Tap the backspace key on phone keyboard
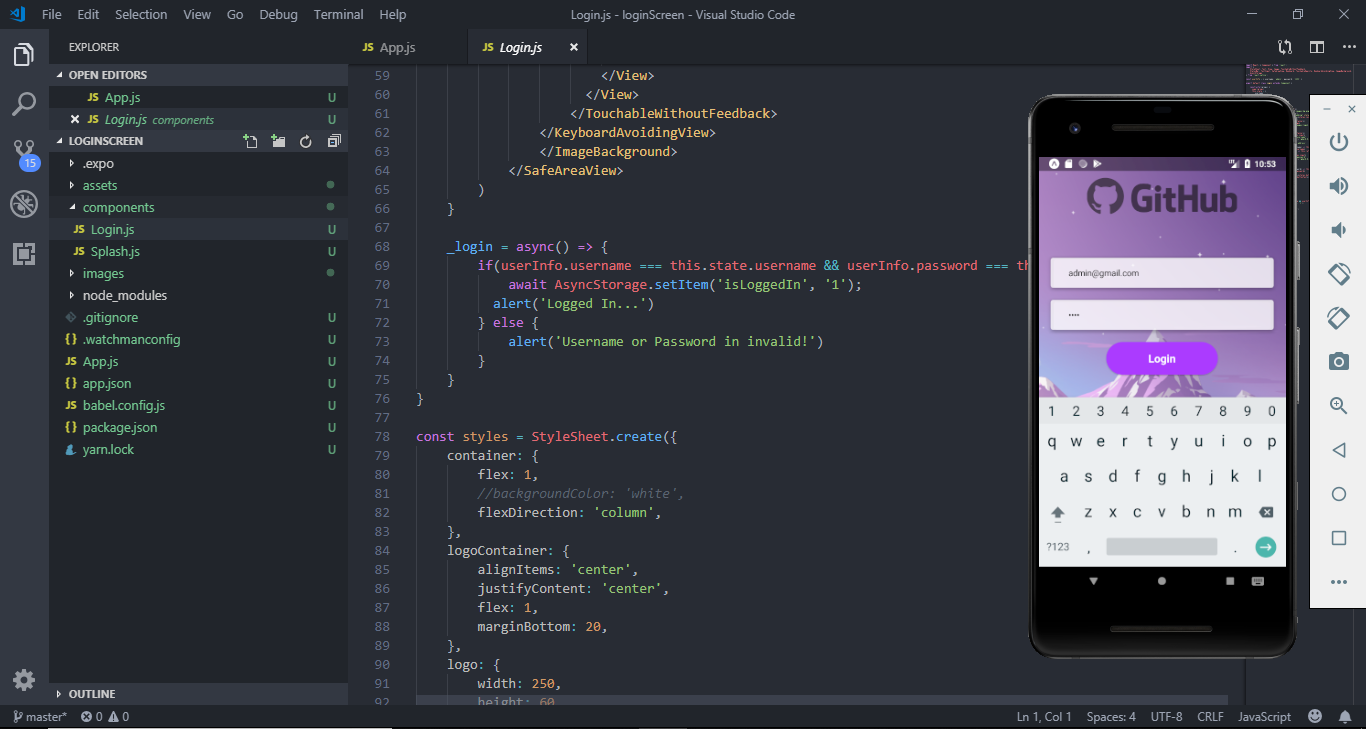Screen dimensions: 1366x729 tap(1266, 512)
